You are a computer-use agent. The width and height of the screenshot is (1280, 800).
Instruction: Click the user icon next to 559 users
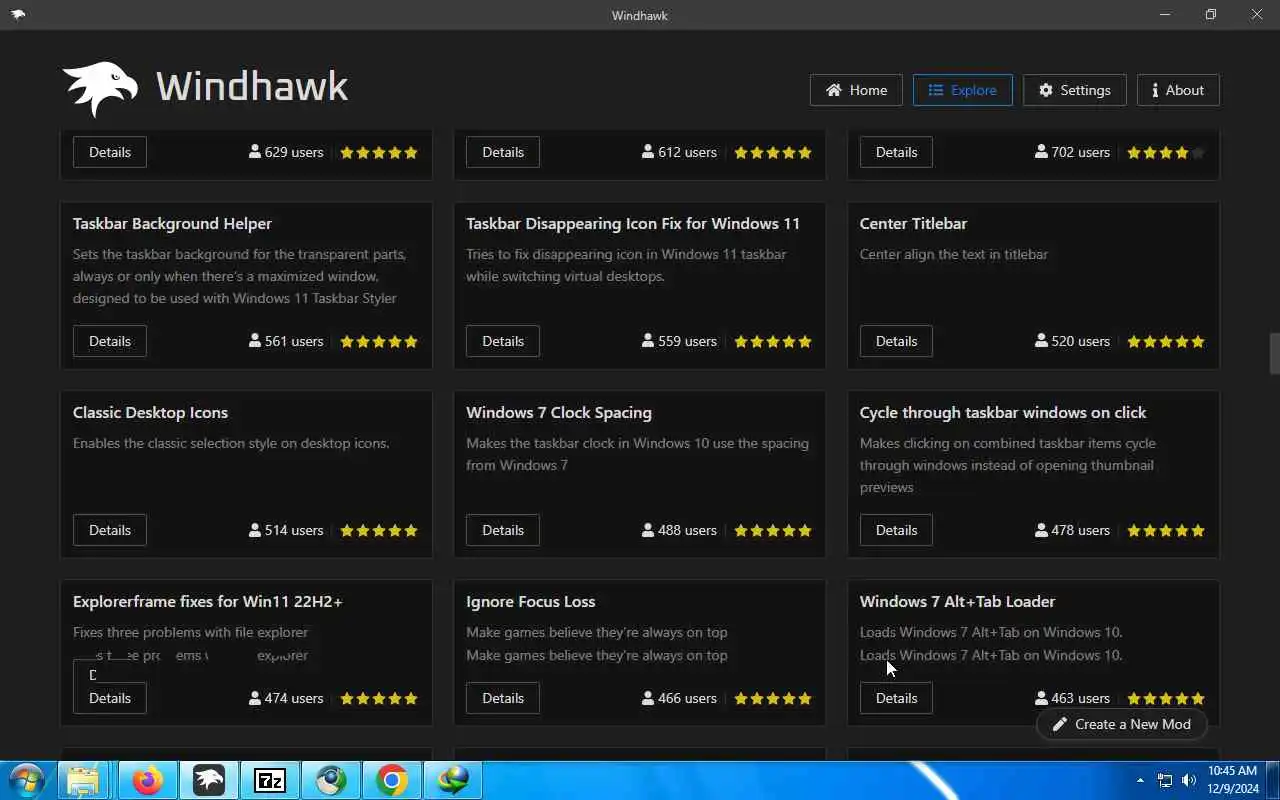tap(648, 341)
